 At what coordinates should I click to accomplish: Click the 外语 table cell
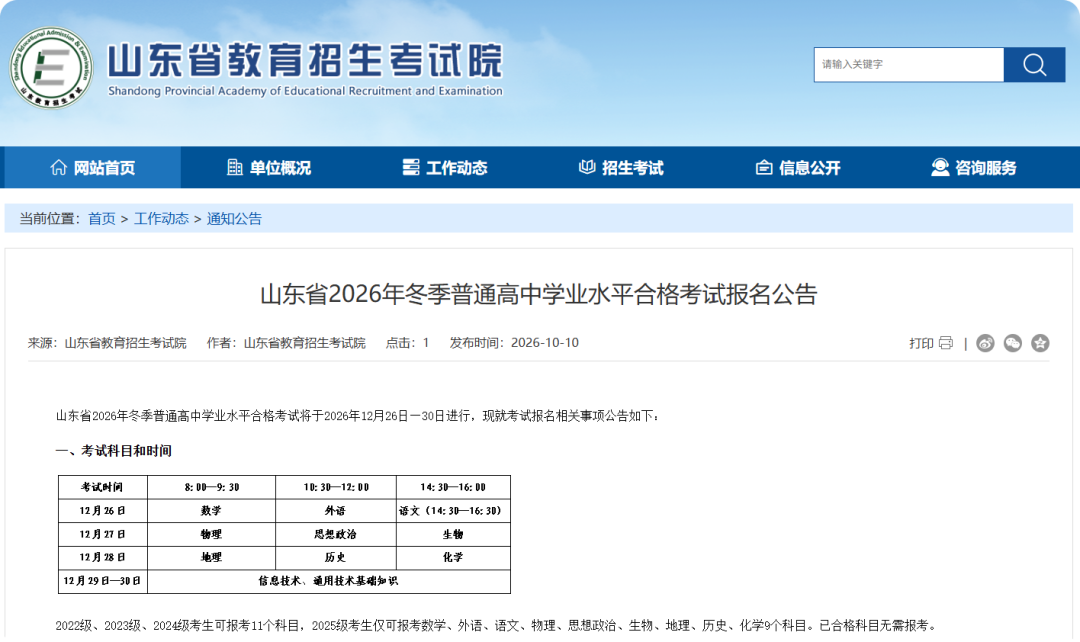pos(336,510)
